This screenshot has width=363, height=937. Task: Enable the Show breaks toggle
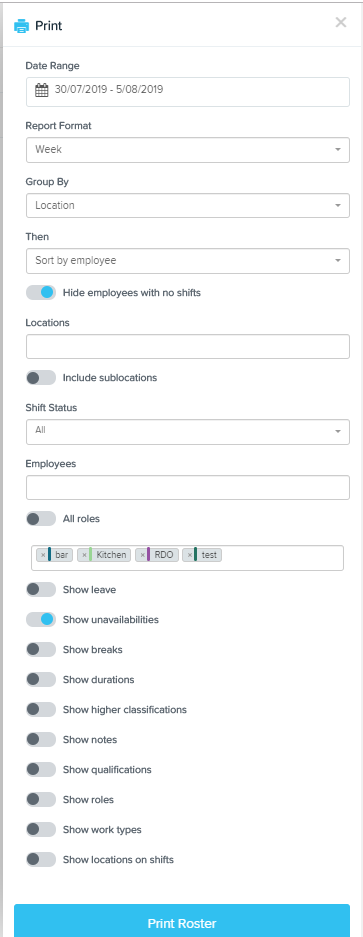(41, 650)
